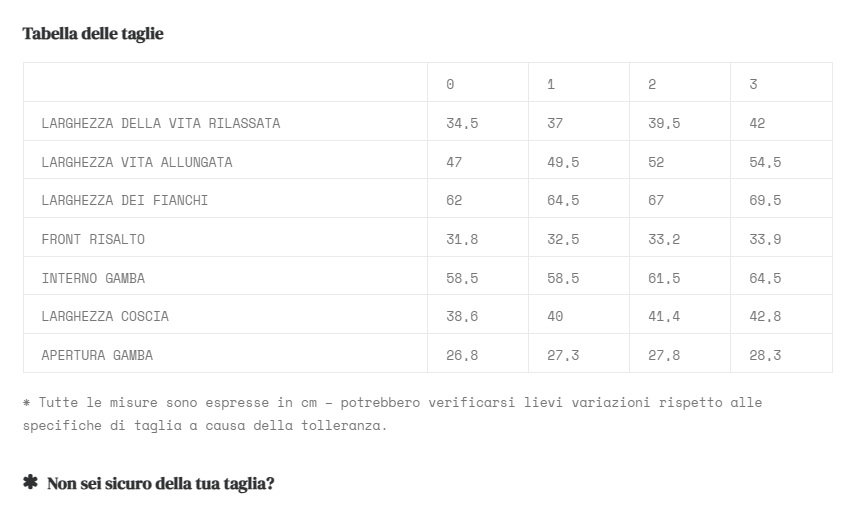
Task: Click the 'Interno gamba' row label
Action: click(93, 279)
